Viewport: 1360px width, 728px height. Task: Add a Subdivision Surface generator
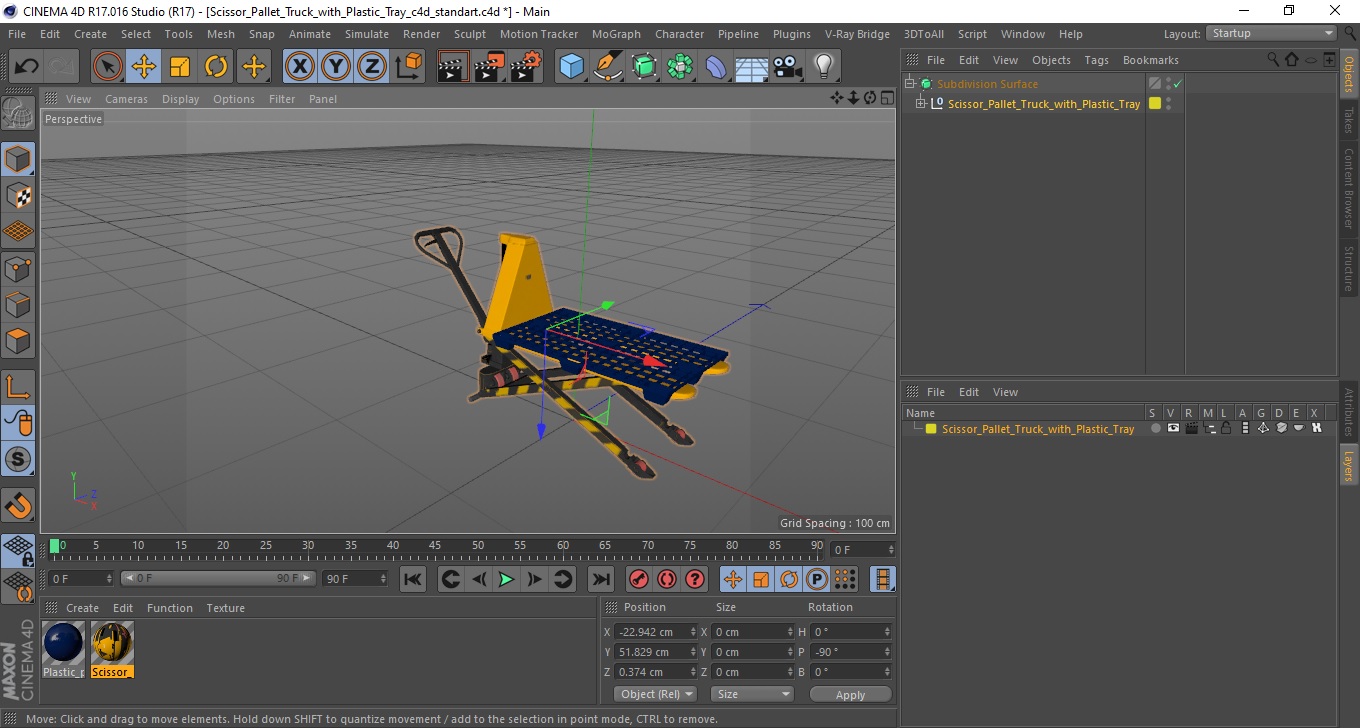point(644,67)
